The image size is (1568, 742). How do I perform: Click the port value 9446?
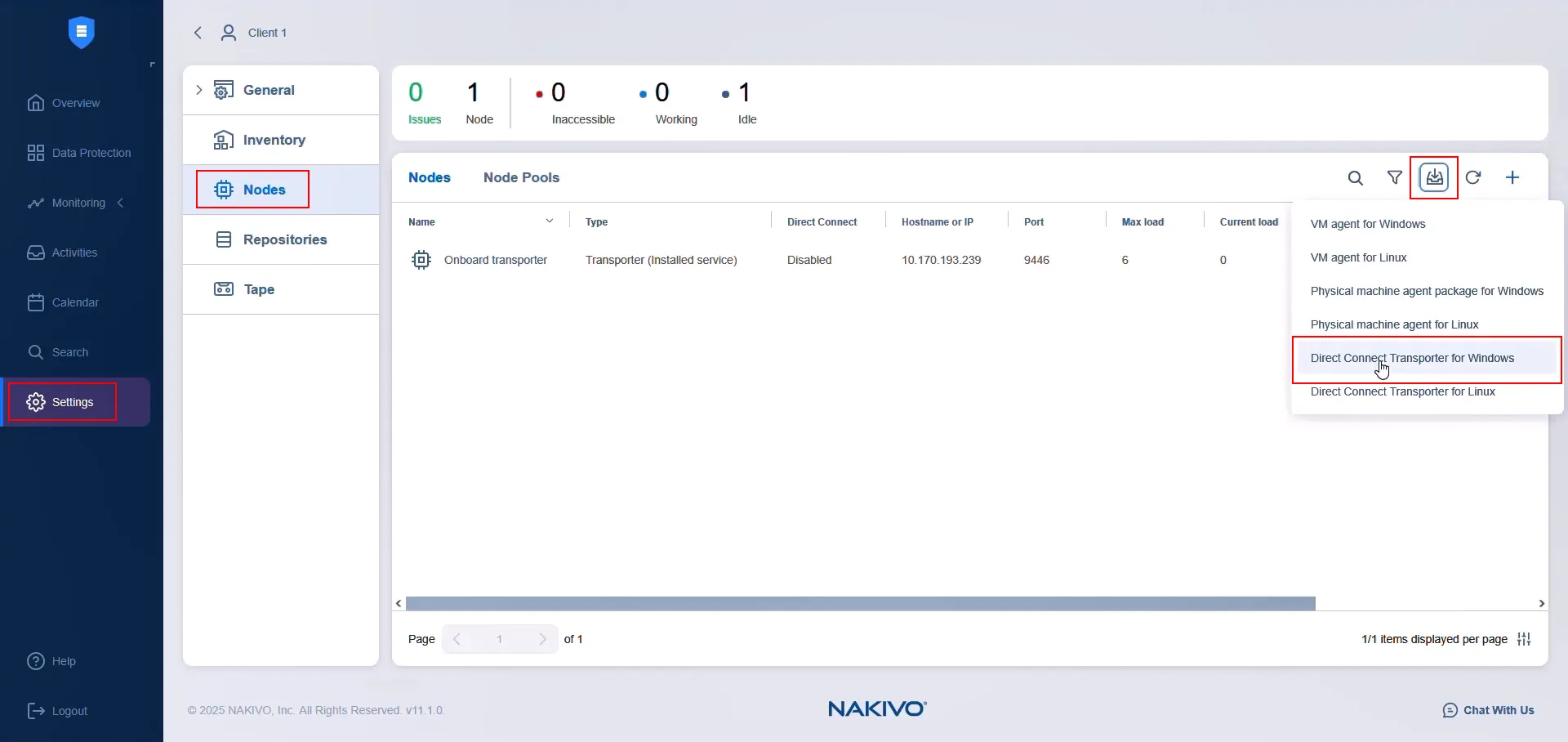(1036, 260)
